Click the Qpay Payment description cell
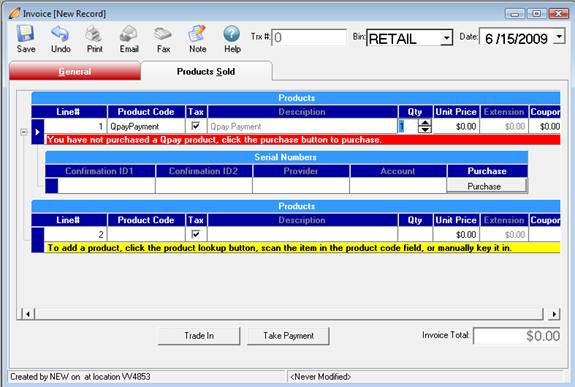The height and width of the screenshot is (387, 575). click(303, 126)
